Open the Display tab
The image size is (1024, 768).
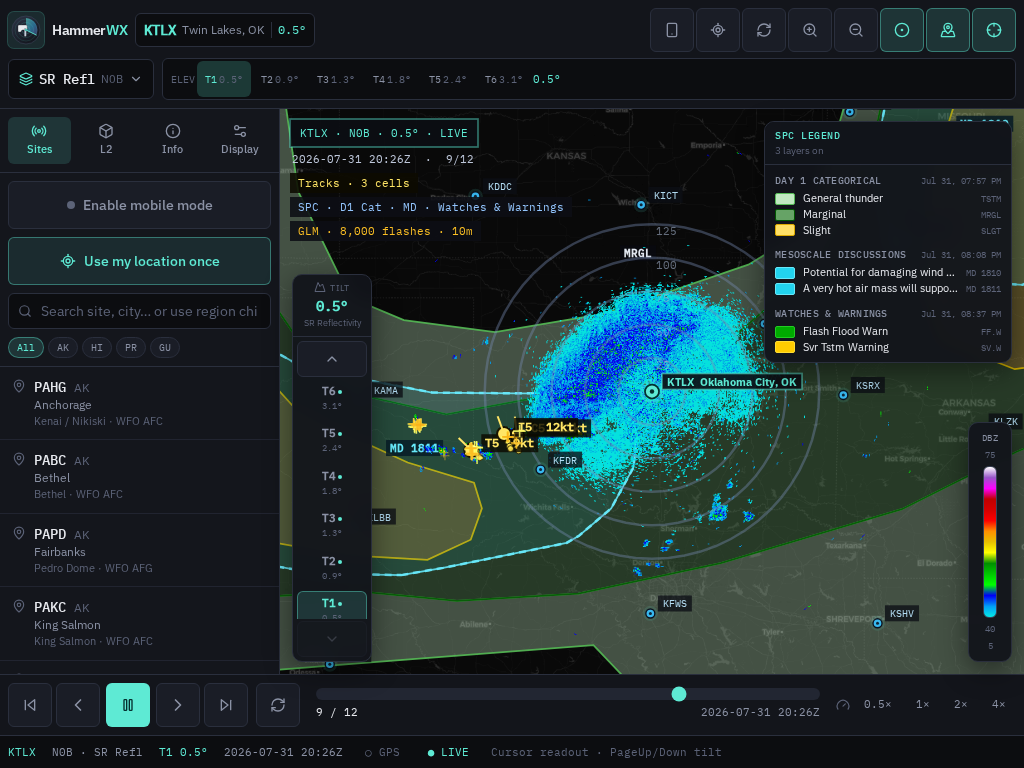pos(240,140)
